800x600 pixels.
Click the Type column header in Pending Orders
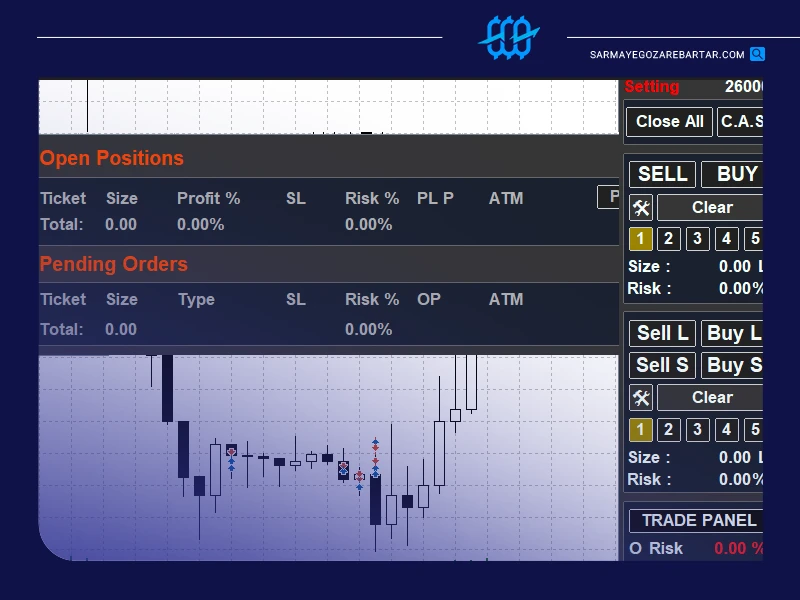[x=196, y=299]
